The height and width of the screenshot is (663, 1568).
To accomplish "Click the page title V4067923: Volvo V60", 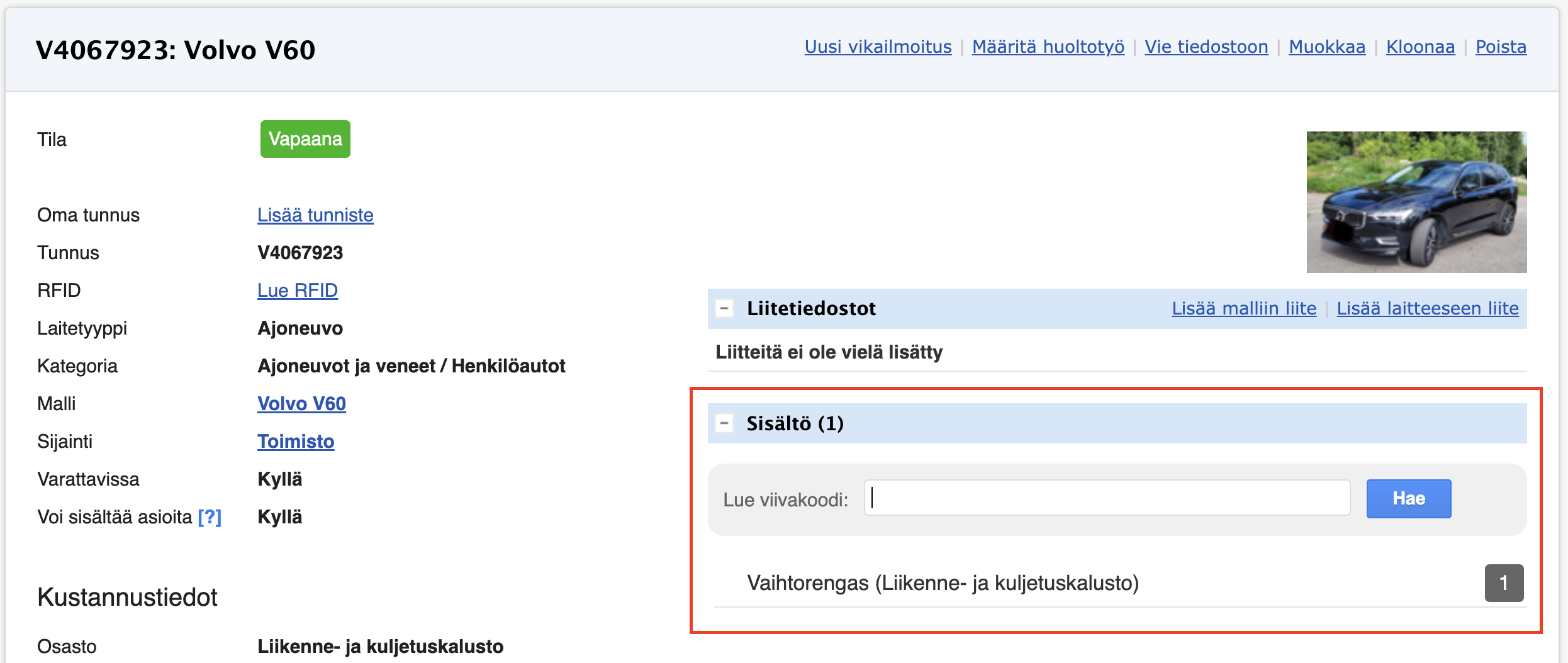I will pos(176,50).
